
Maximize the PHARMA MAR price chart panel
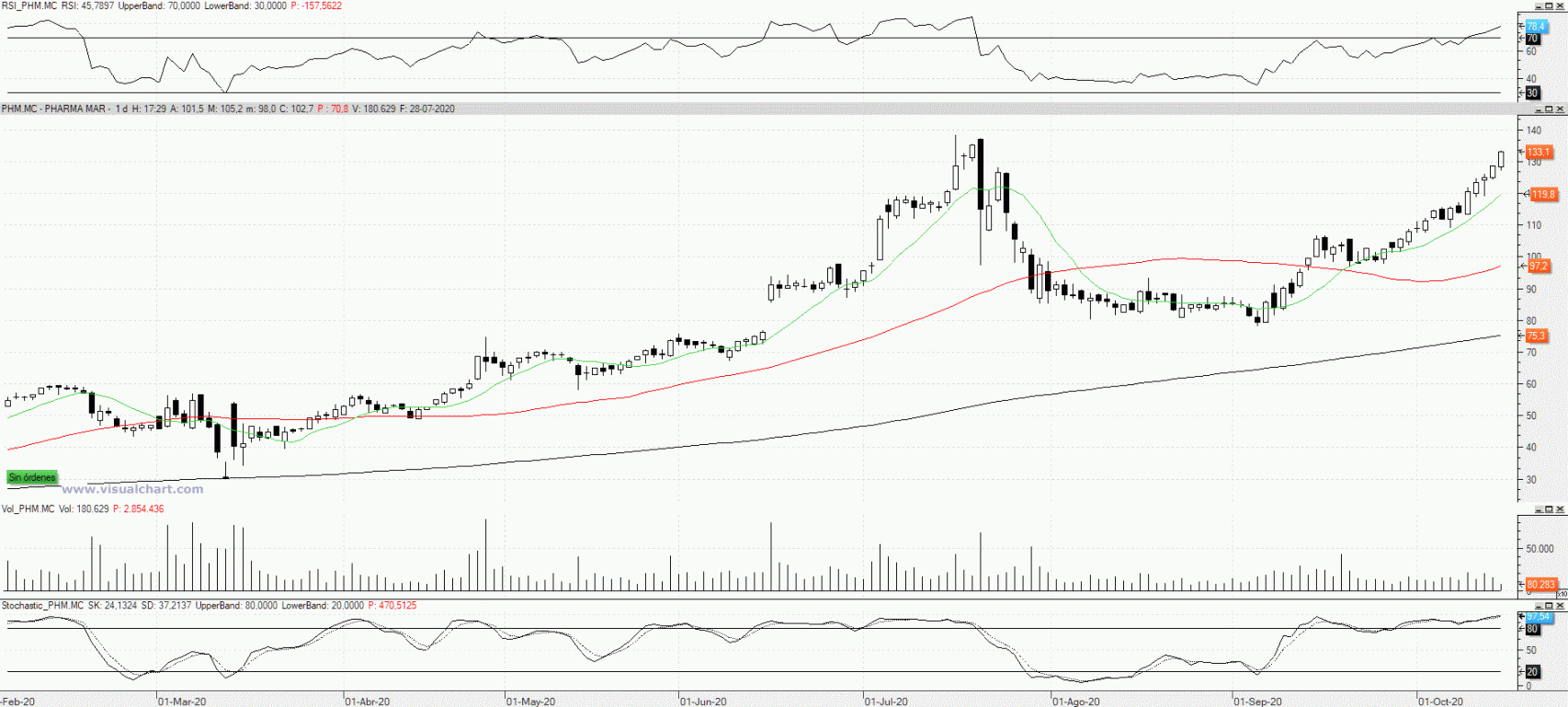tap(1549, 109)
